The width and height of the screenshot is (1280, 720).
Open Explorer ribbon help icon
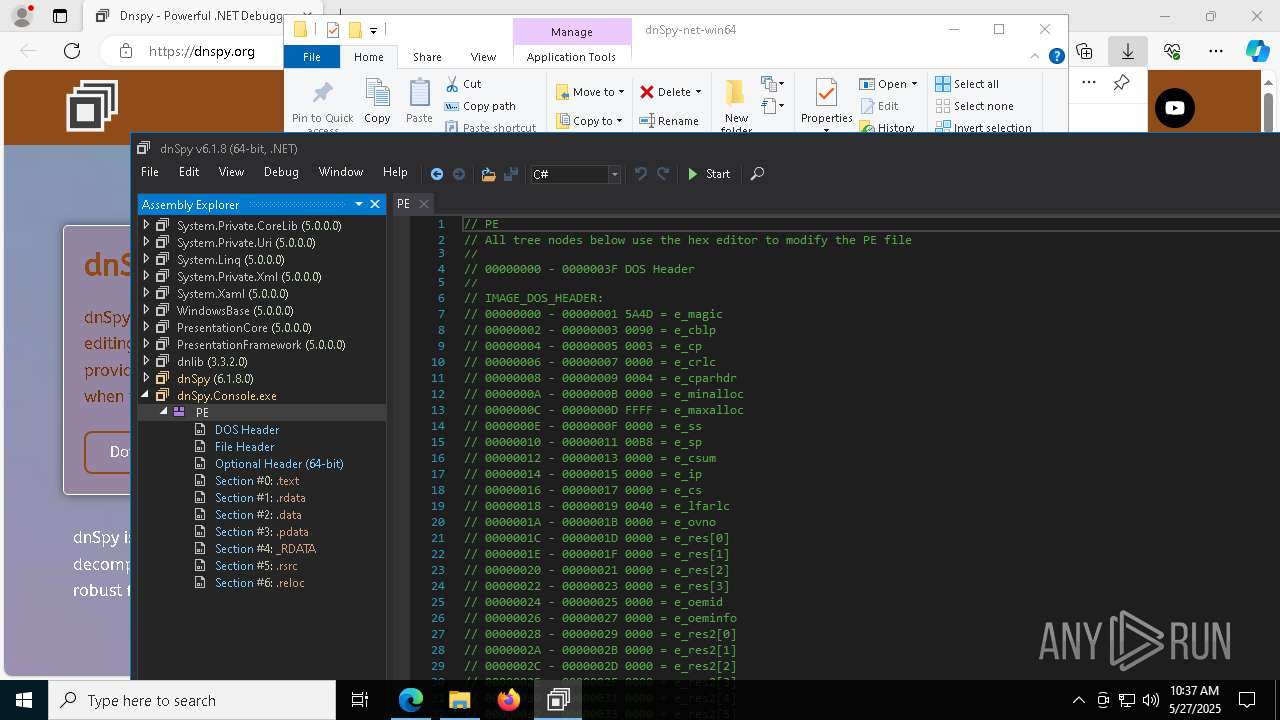coord(1056,57)
